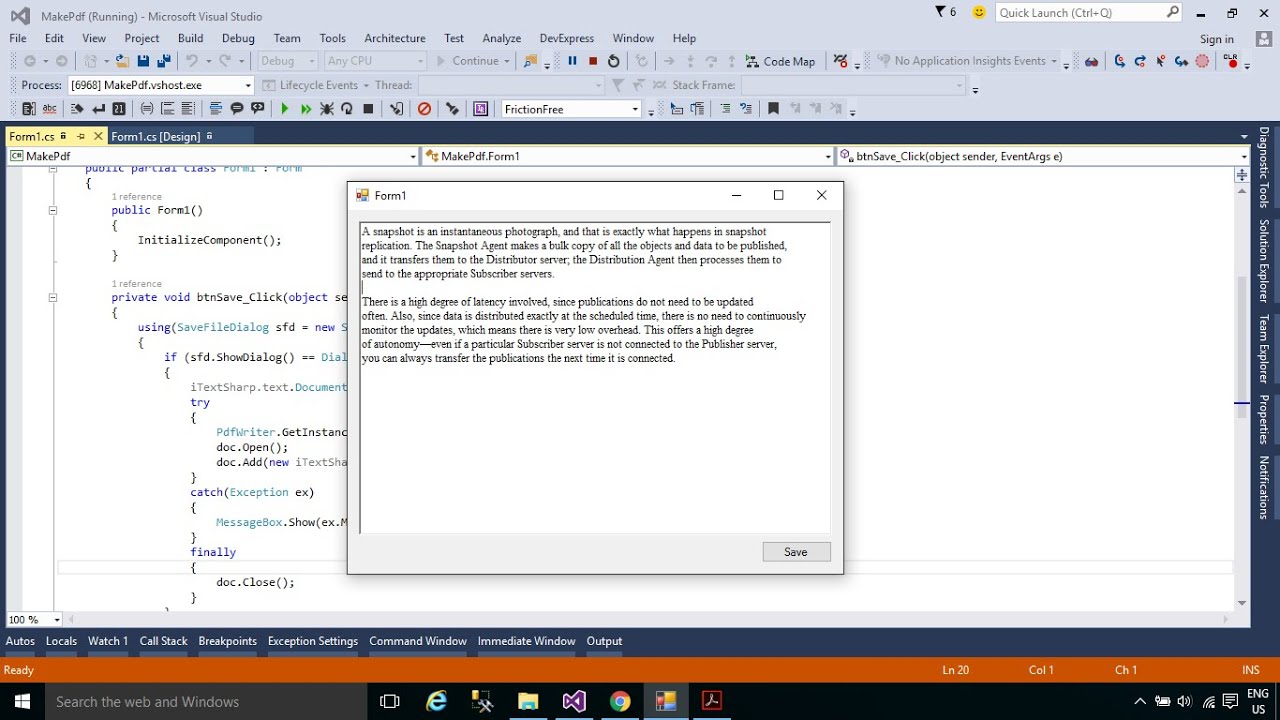Click the Save button in Form1
Image resolution: width=1280 pixels, height=720 pixels.
coord(796,552)
